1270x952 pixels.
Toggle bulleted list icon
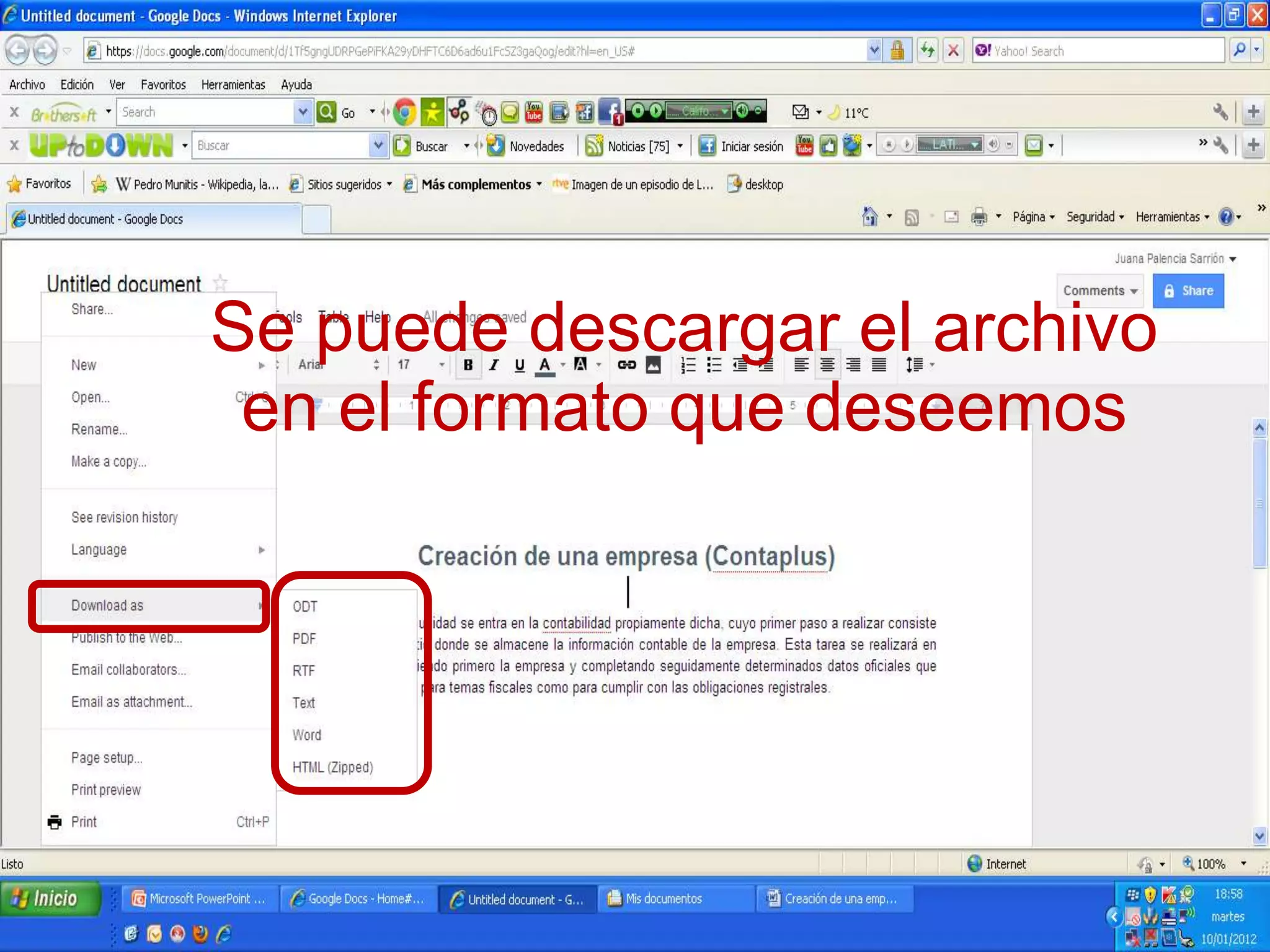[x=714, y=365]
